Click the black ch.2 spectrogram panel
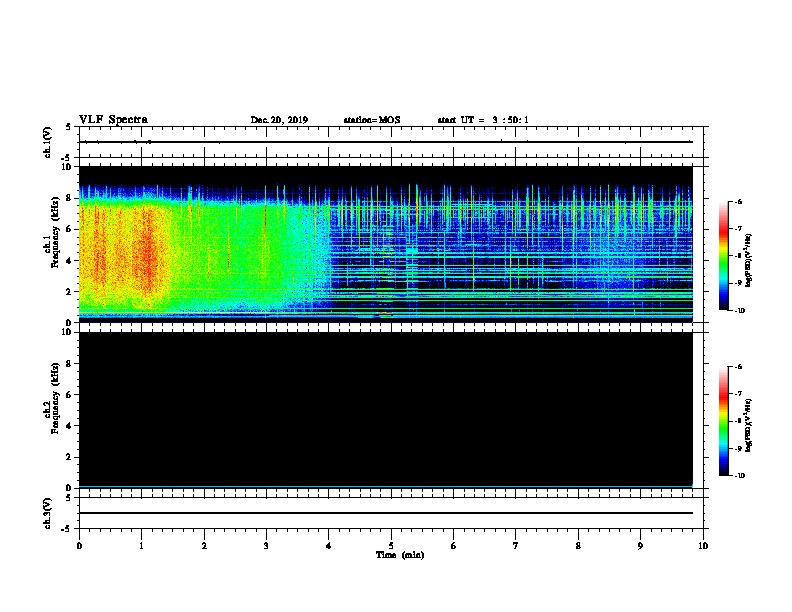Image resolution: width=792 pixels, height=612 pixels. click(x=385, y=410)
